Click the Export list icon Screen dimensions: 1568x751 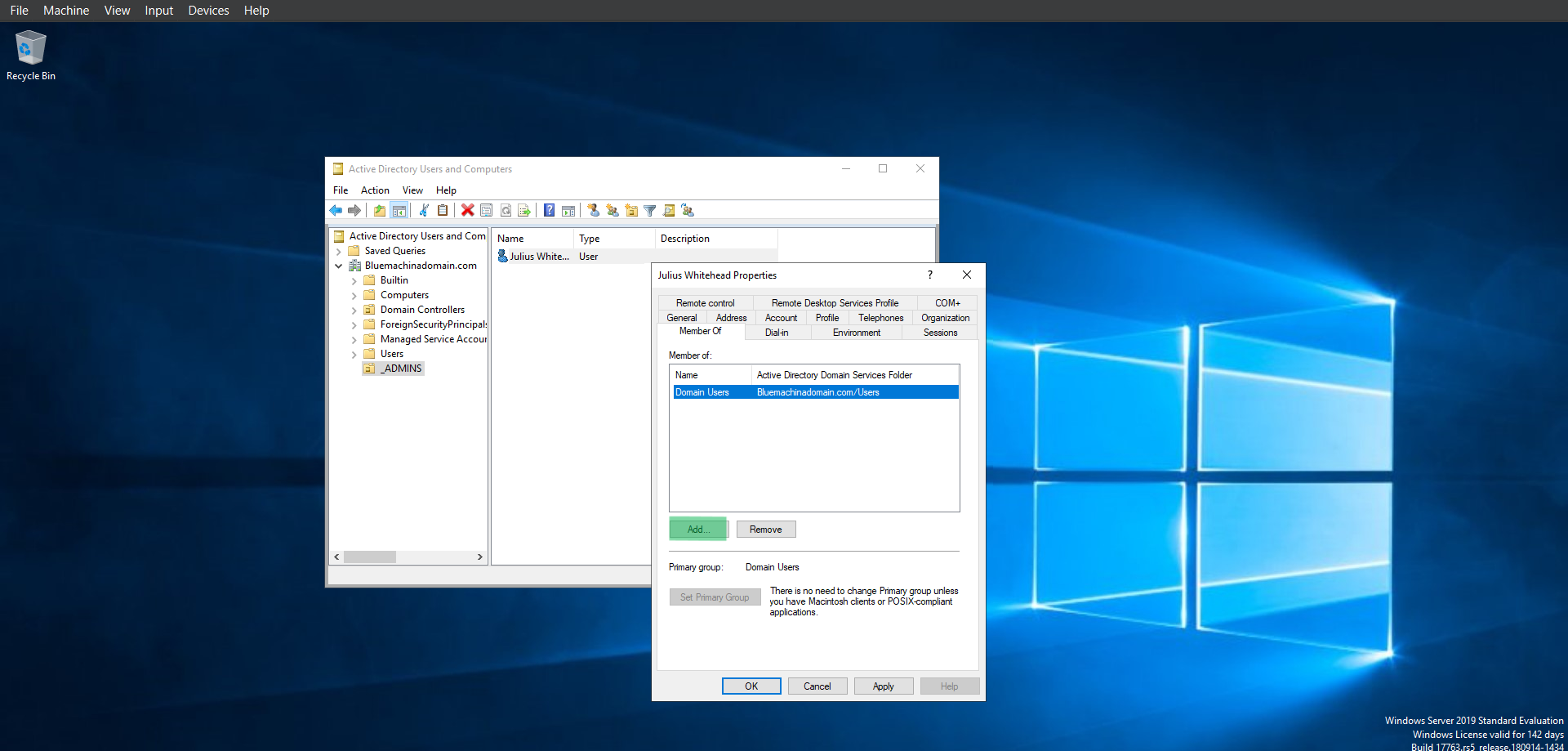[x=524, y=210]
